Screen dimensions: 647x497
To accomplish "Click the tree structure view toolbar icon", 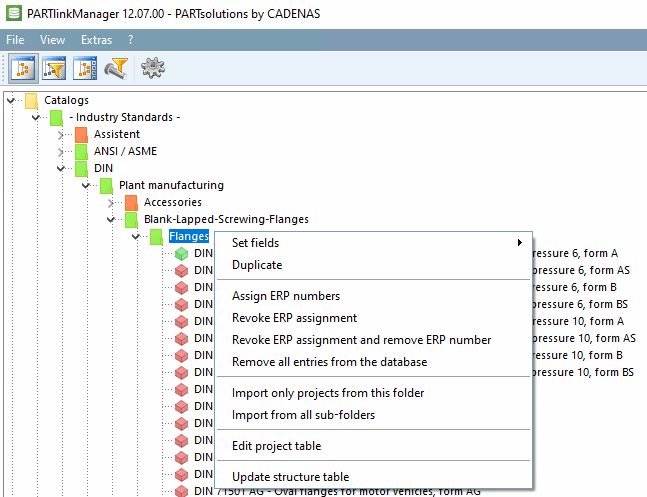I will click(22, 68).
